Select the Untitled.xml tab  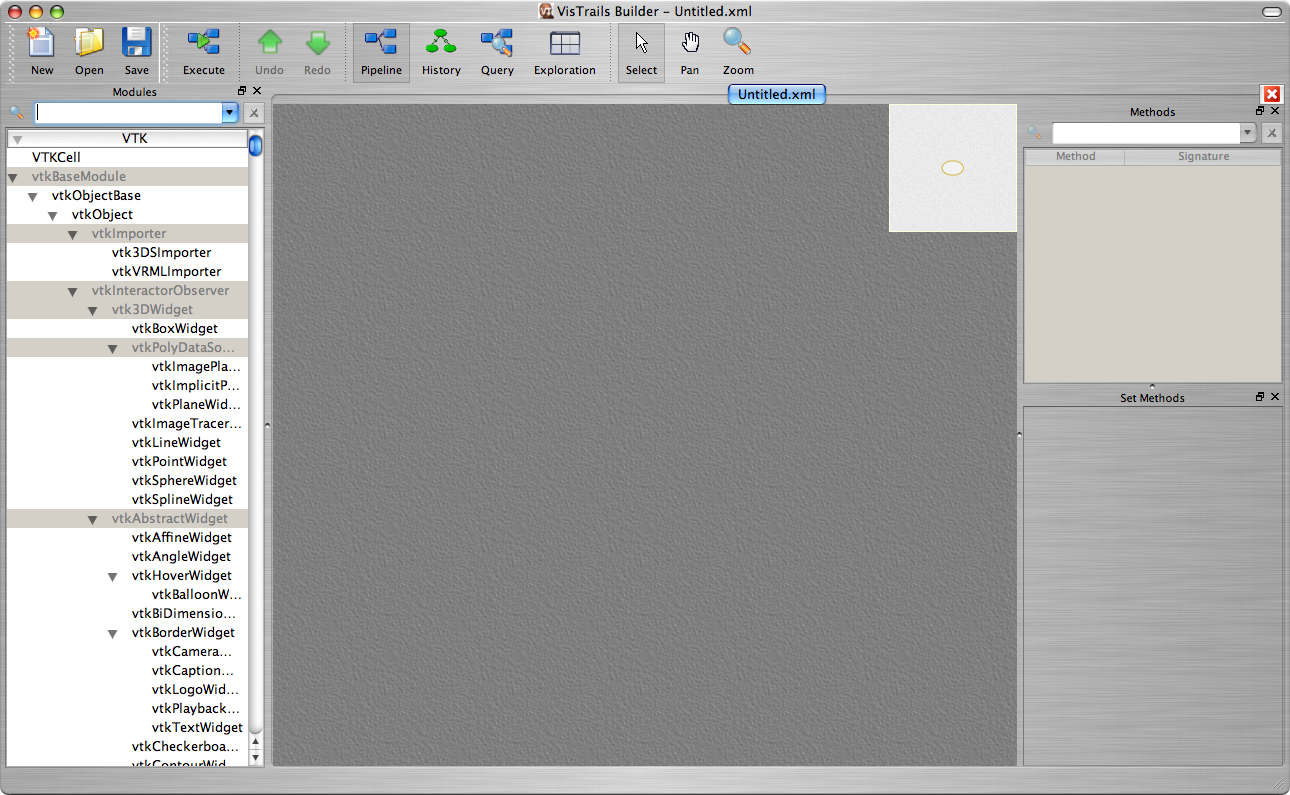click(x=776, y=95)
